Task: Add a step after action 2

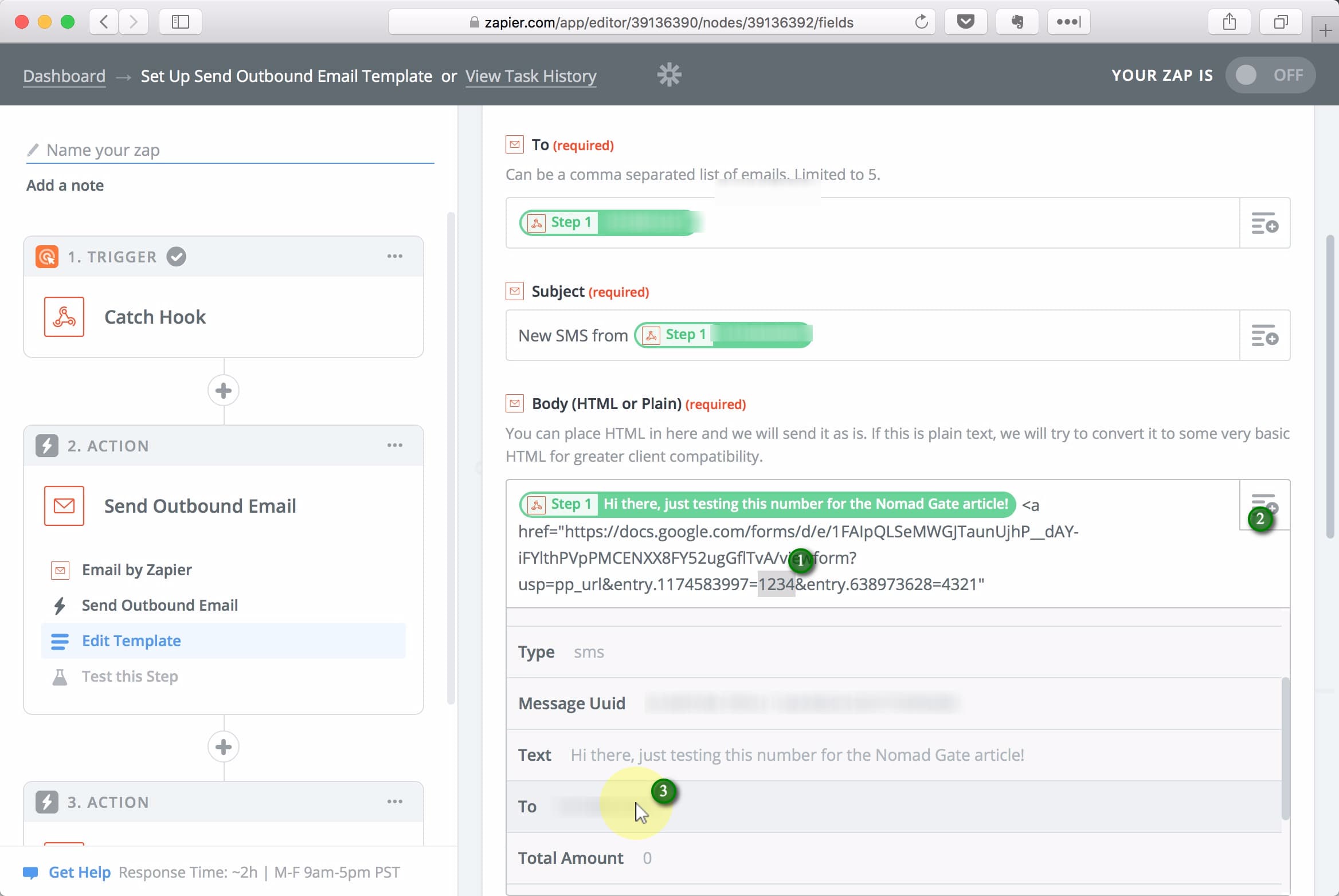Action: (x=223, y=747)
